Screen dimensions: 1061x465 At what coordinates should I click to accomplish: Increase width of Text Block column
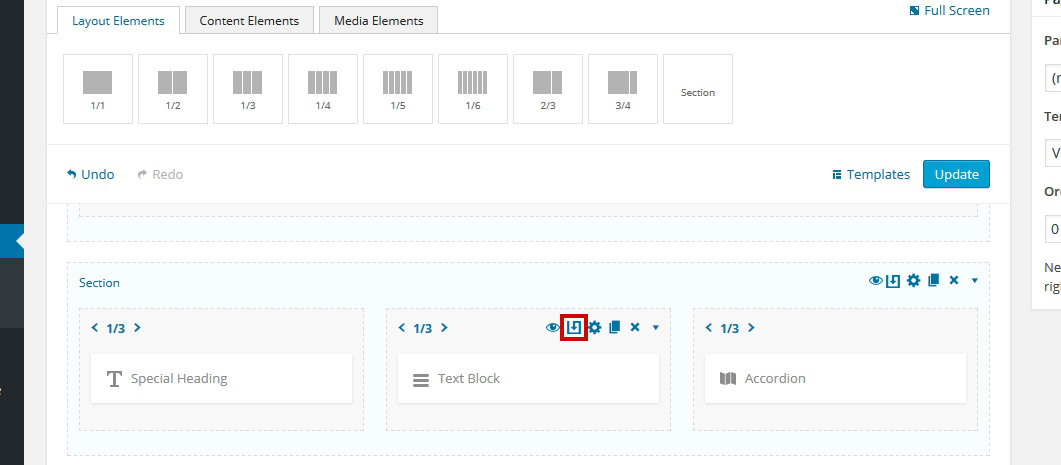coord(444,328)
